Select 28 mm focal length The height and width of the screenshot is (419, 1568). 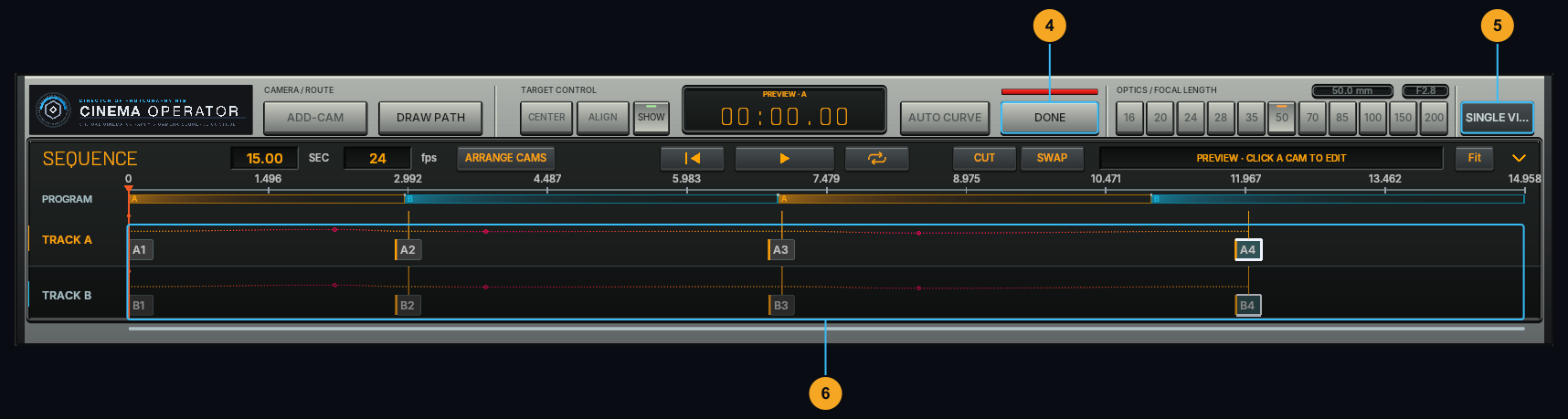1221,118
